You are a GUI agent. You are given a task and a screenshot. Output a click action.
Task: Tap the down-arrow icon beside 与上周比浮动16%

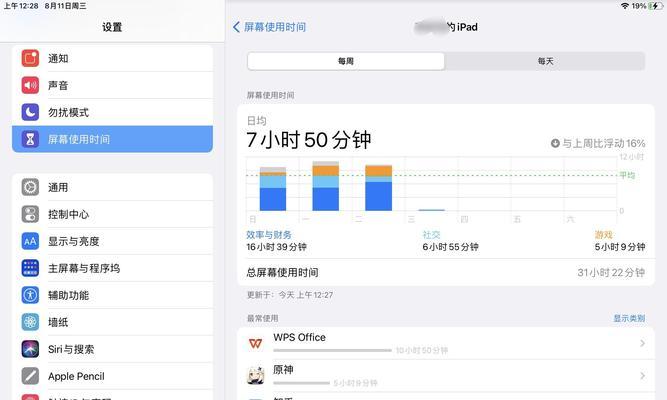[555, 143]
